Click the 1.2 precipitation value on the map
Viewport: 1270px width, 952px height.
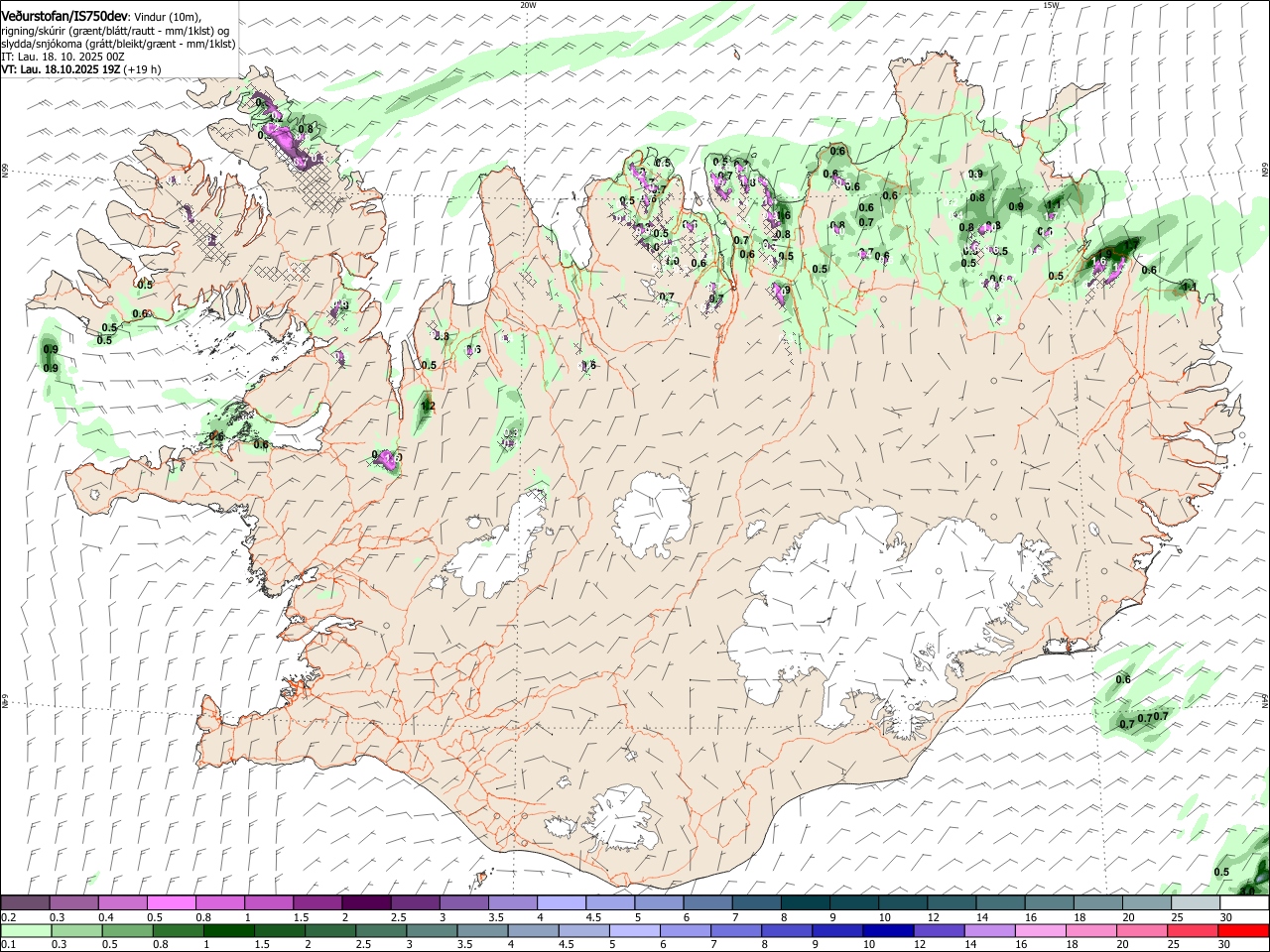(x=429, y=406)
